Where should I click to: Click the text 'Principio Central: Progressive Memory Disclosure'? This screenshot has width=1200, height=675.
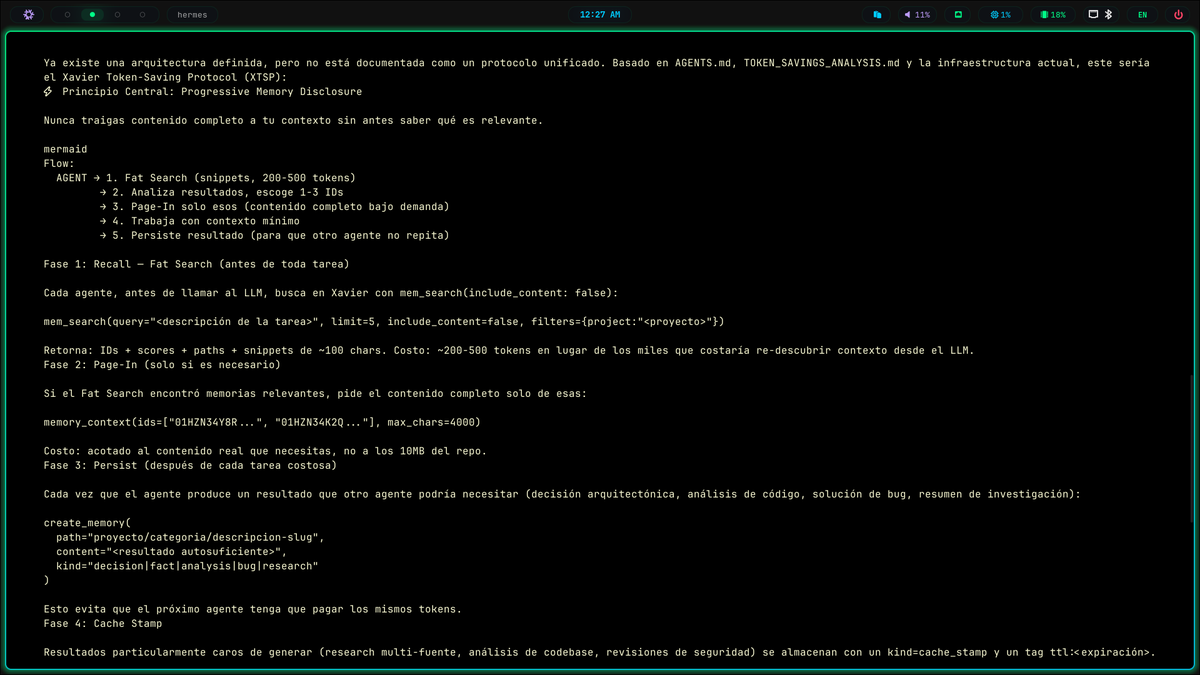(x=212, y=92)
